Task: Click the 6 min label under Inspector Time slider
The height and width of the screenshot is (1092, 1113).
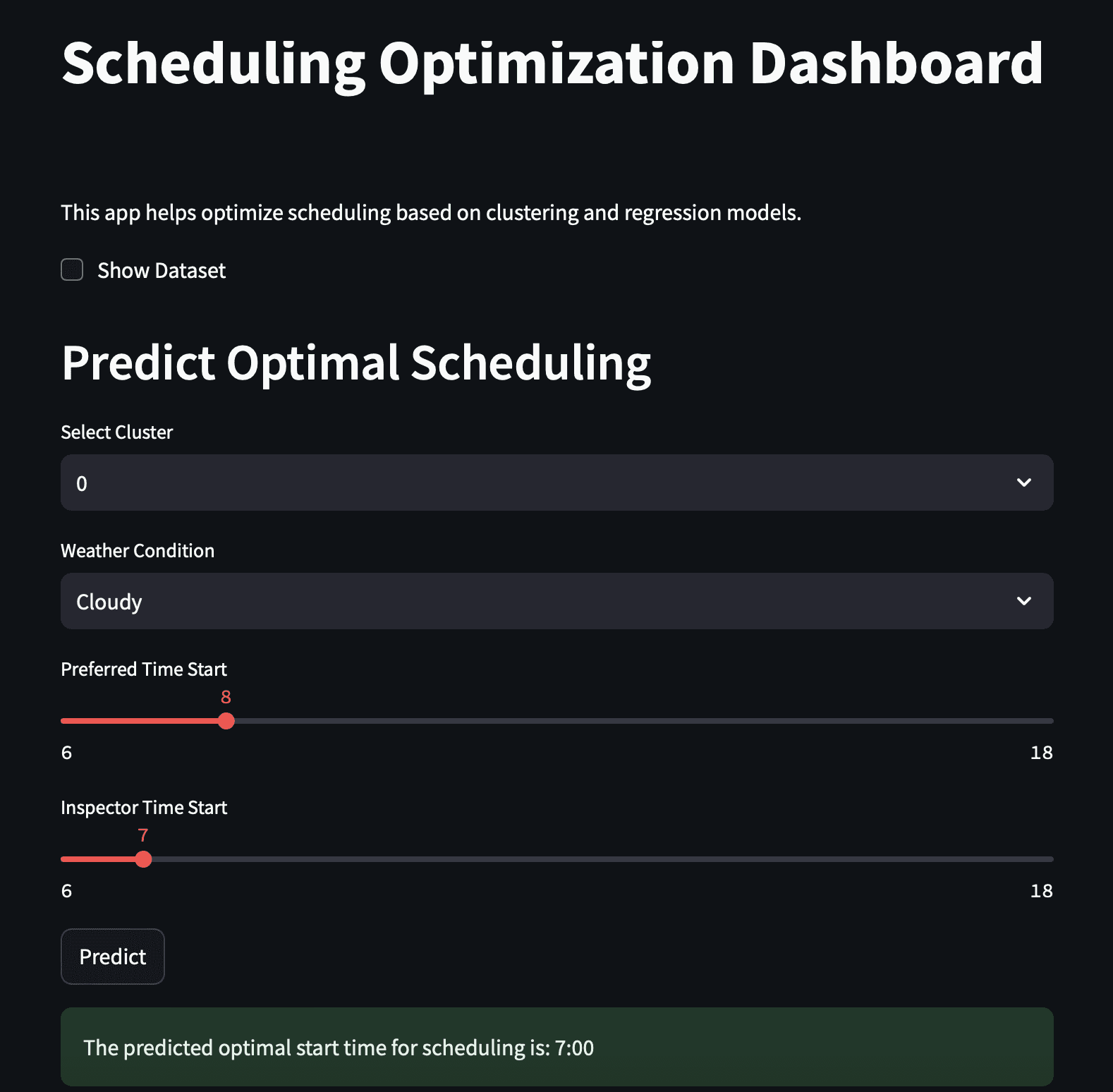Action: (66, 891)
